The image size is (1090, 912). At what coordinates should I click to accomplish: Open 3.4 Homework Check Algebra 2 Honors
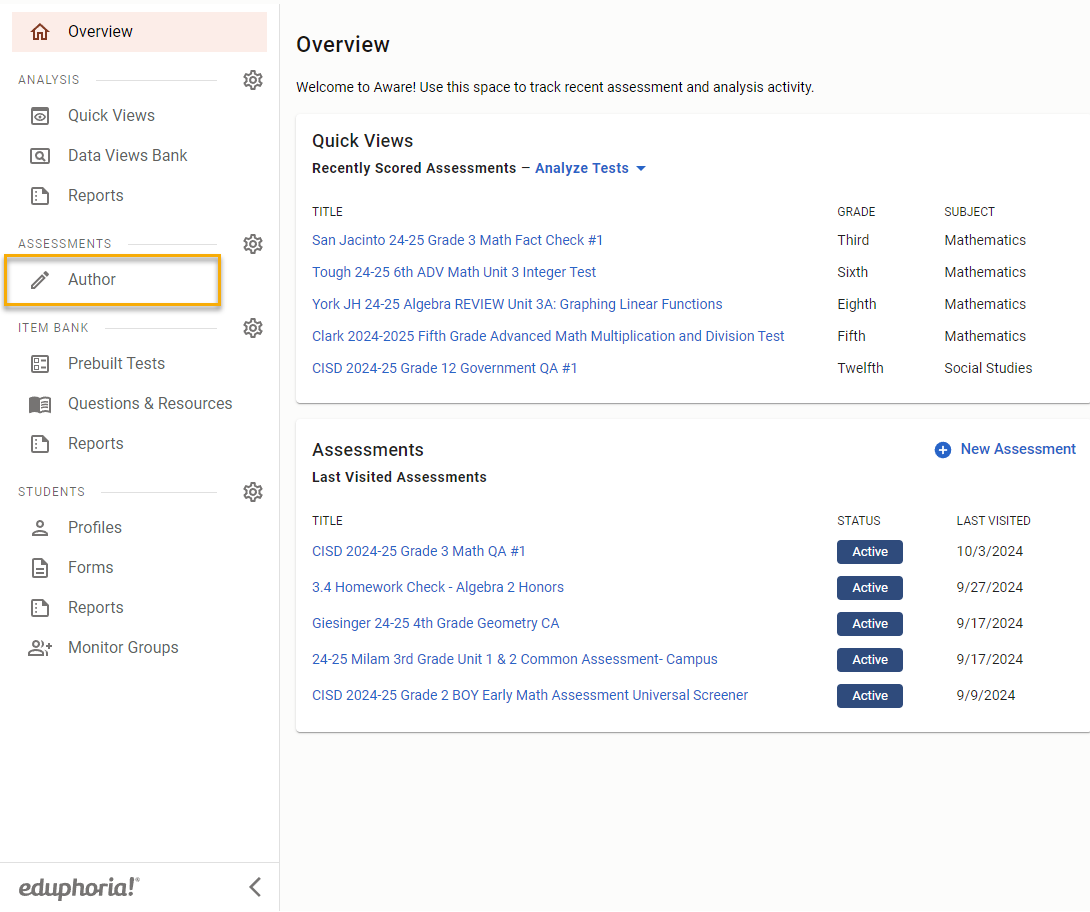click(x=437, y=587)
